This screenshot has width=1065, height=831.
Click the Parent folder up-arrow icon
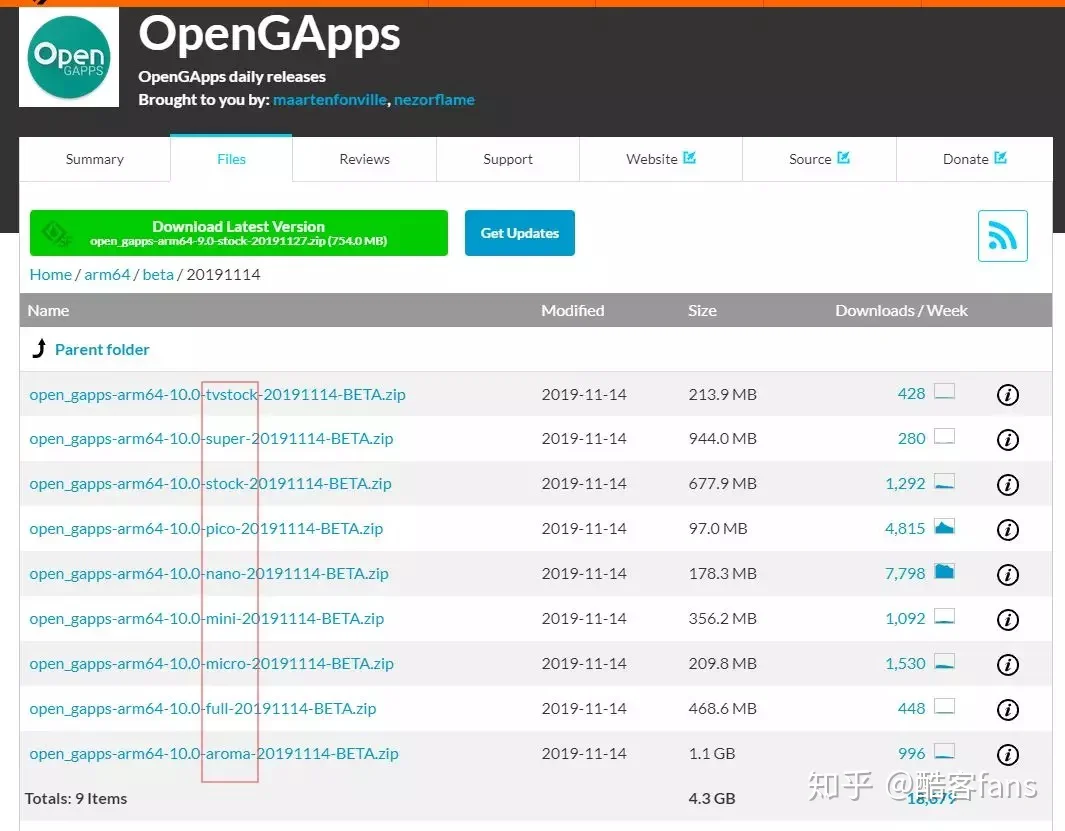click(x=39, y=349)
